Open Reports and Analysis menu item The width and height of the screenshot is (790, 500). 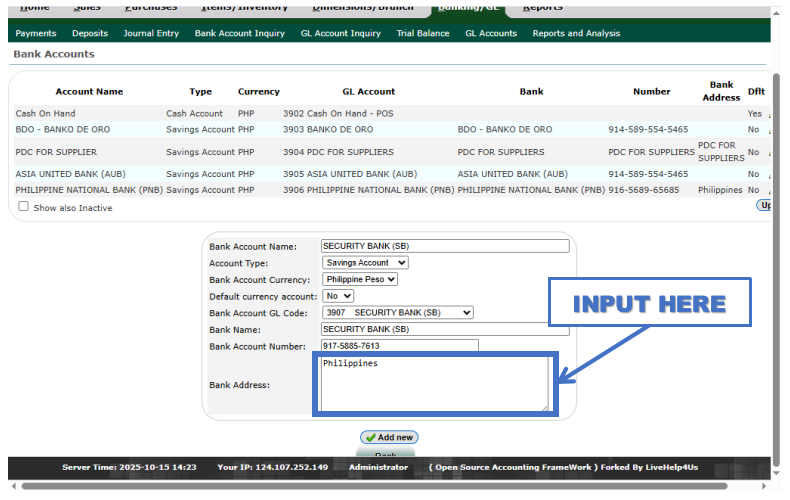coord(576,33)
